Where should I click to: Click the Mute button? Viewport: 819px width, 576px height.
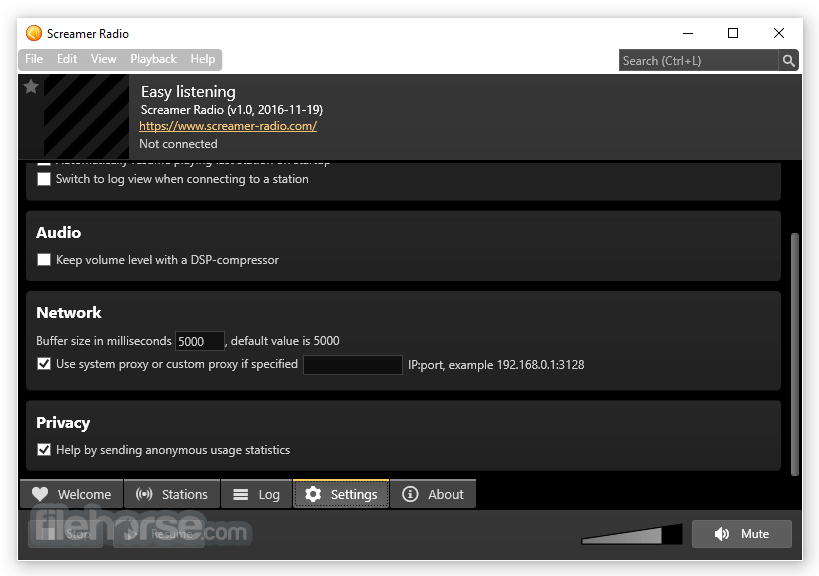click(x=742, y=534)
